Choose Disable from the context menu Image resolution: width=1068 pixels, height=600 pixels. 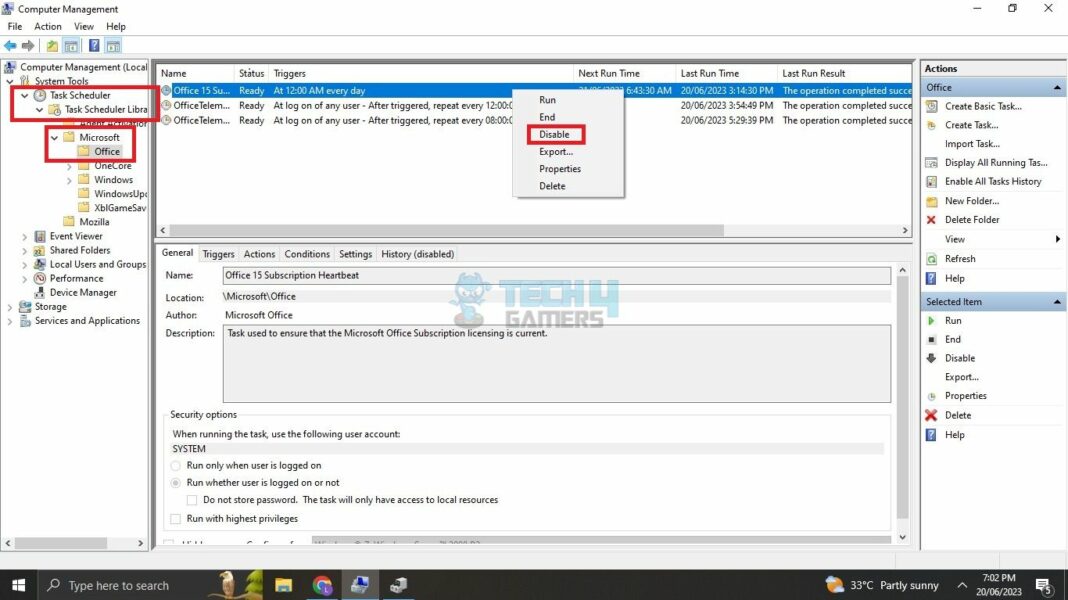[555, 134]
